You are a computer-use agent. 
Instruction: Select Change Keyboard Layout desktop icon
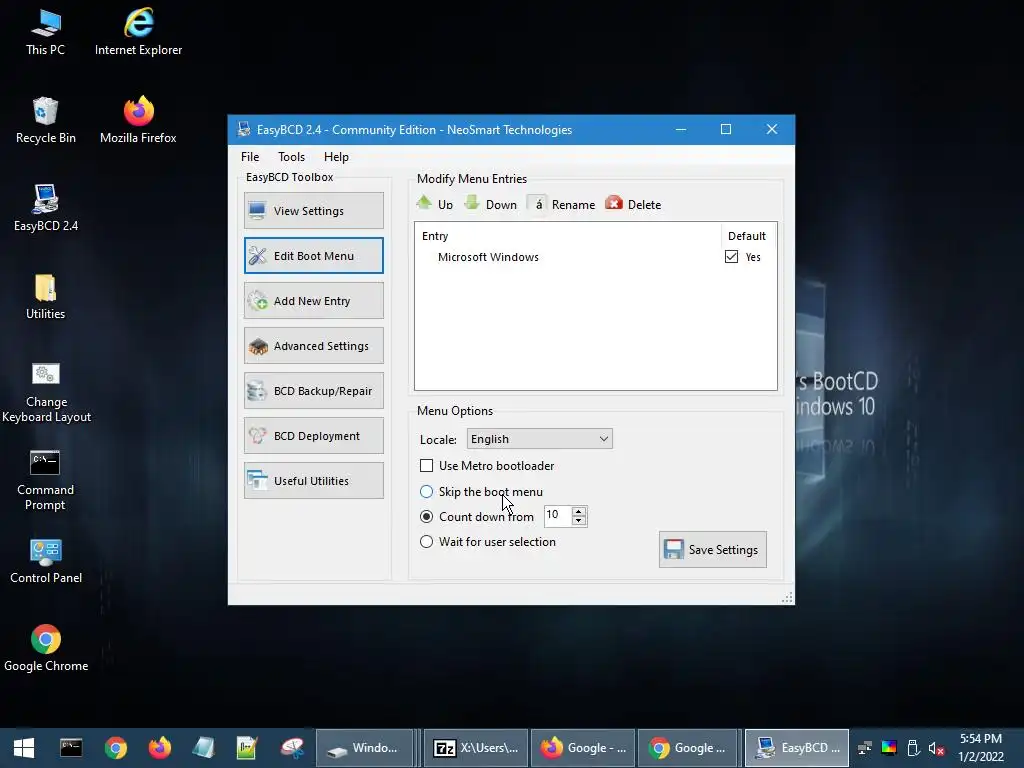tap(46, 393)
